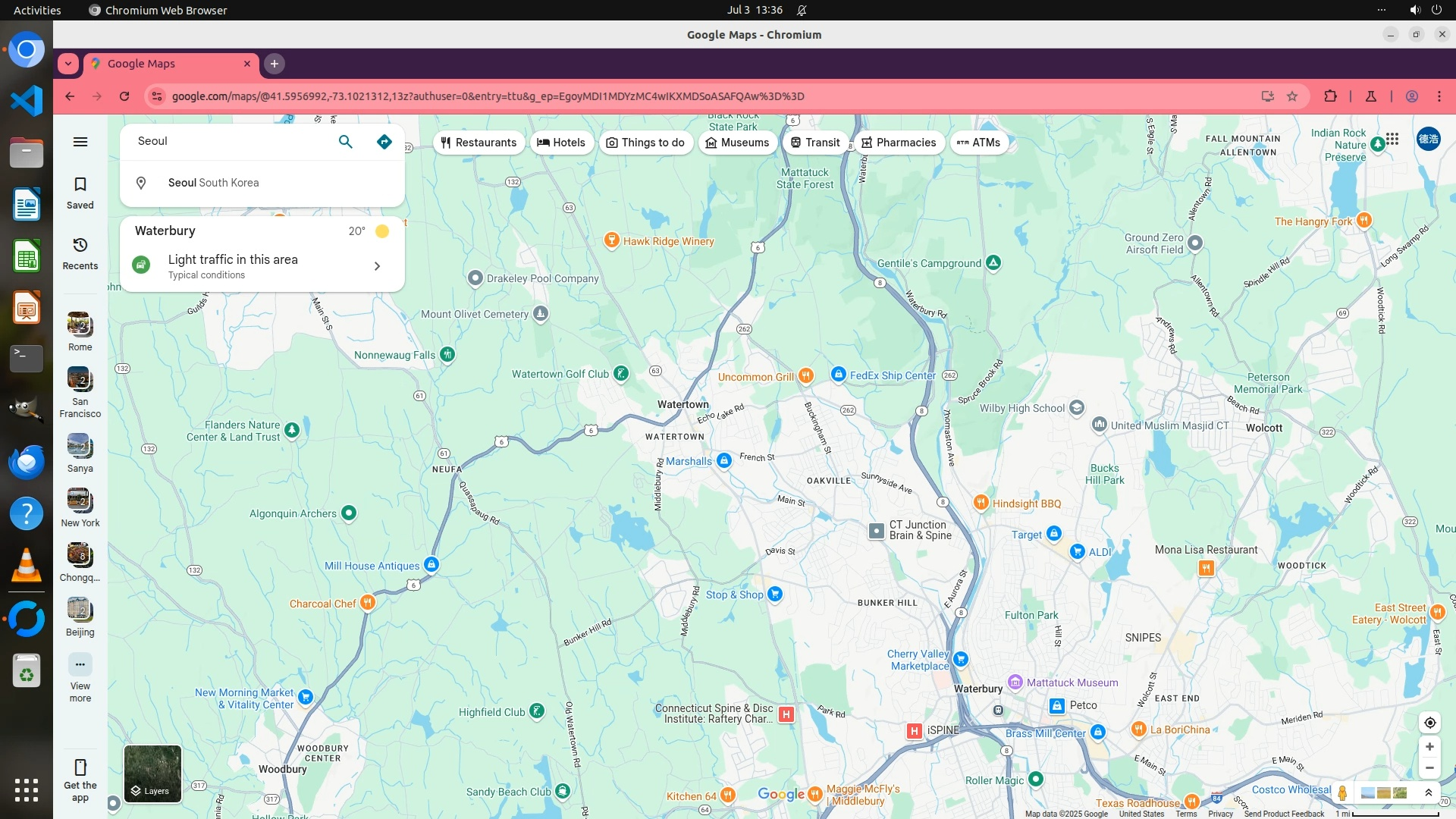Image resolution: width=1456 pixels, height=819 pixels.
Task: Click the search magnifier icon
Action: (345, 142)
